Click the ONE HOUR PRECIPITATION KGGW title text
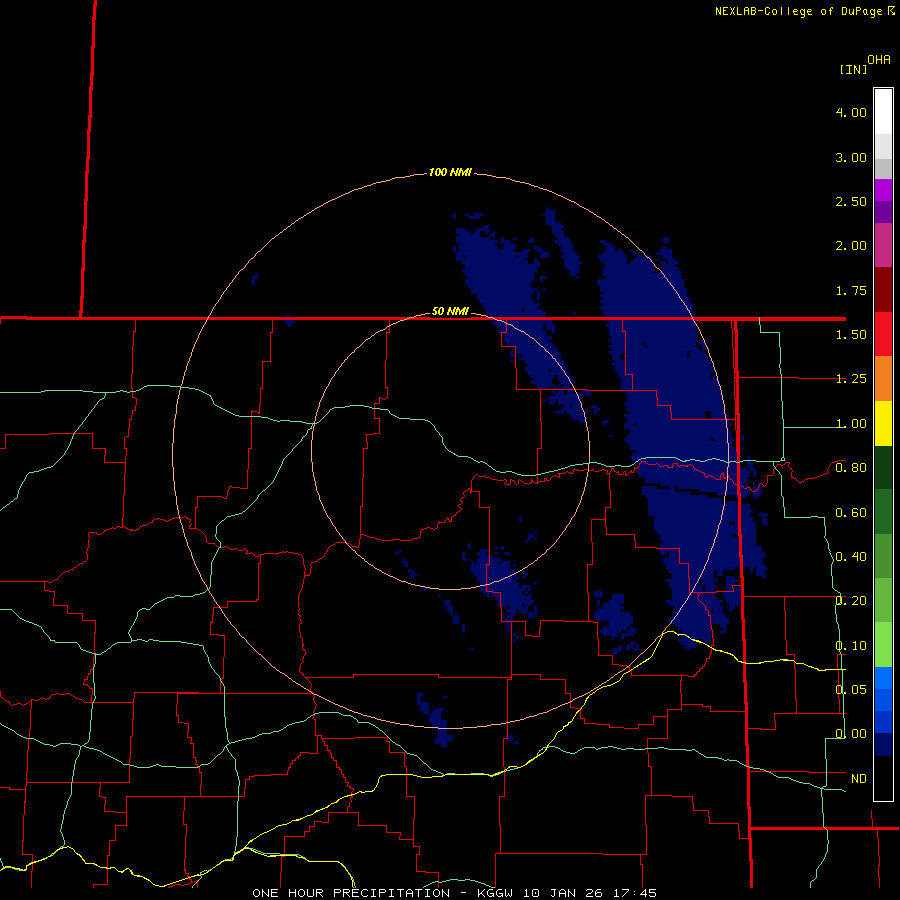The image size is (900, 900). (x=454, y=893)
